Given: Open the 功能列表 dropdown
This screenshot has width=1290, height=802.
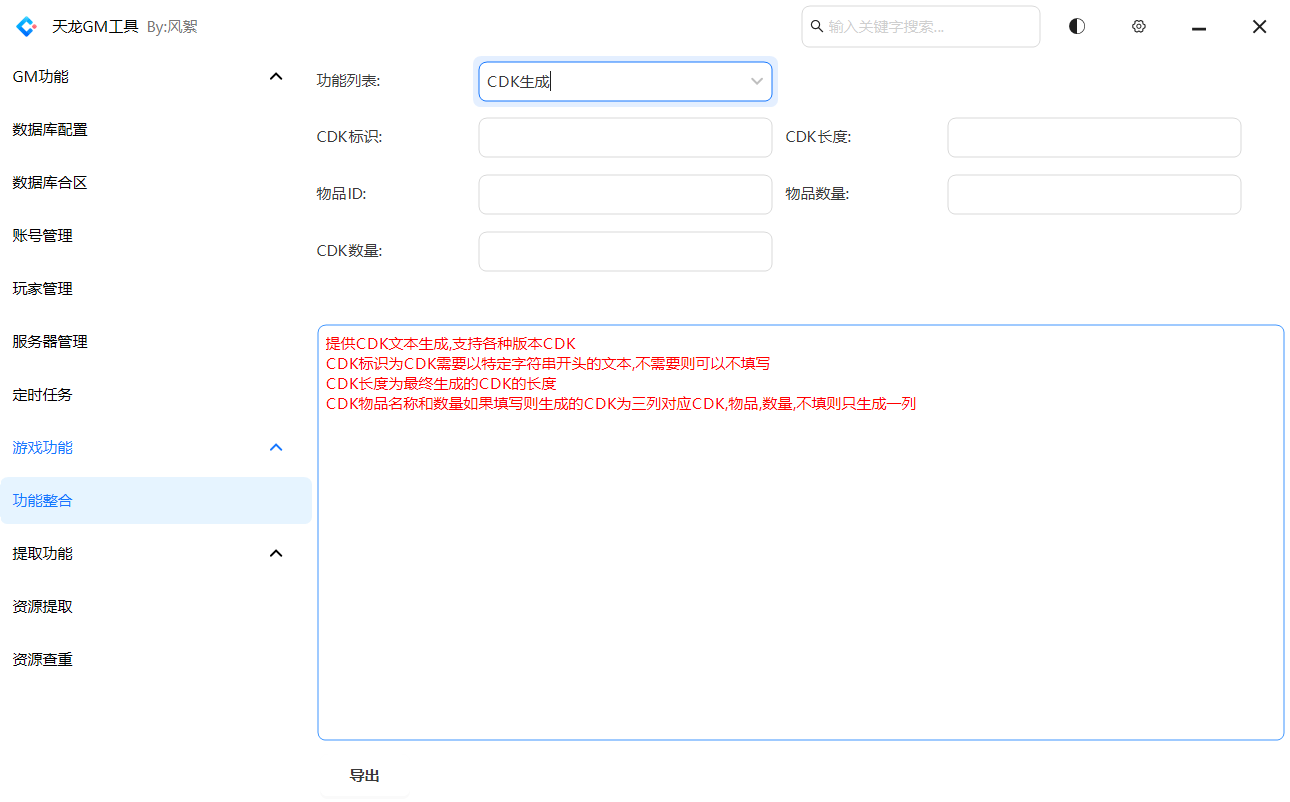Looking at the screenshot, I should (x=625, y=82).
